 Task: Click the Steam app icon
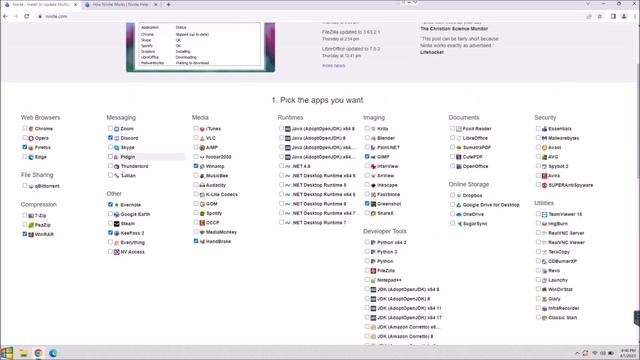pos(117,224)
